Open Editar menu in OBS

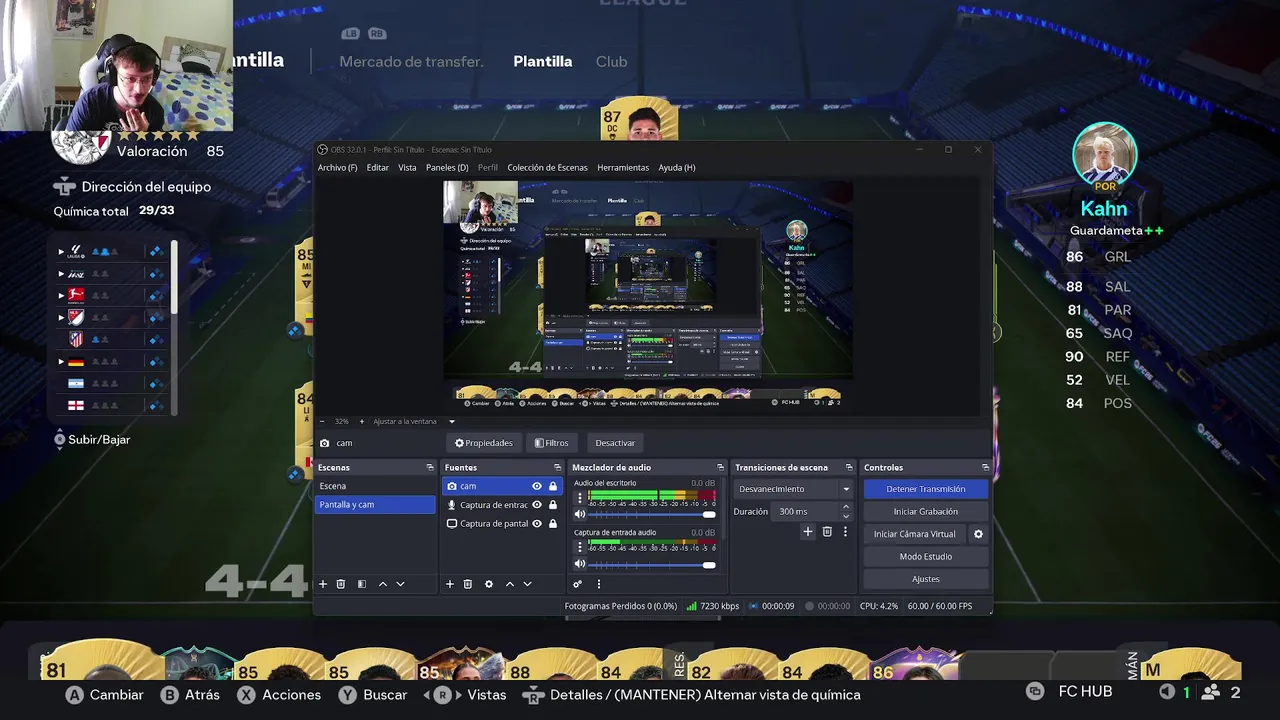pyautogui.click(x=377, y=167)
